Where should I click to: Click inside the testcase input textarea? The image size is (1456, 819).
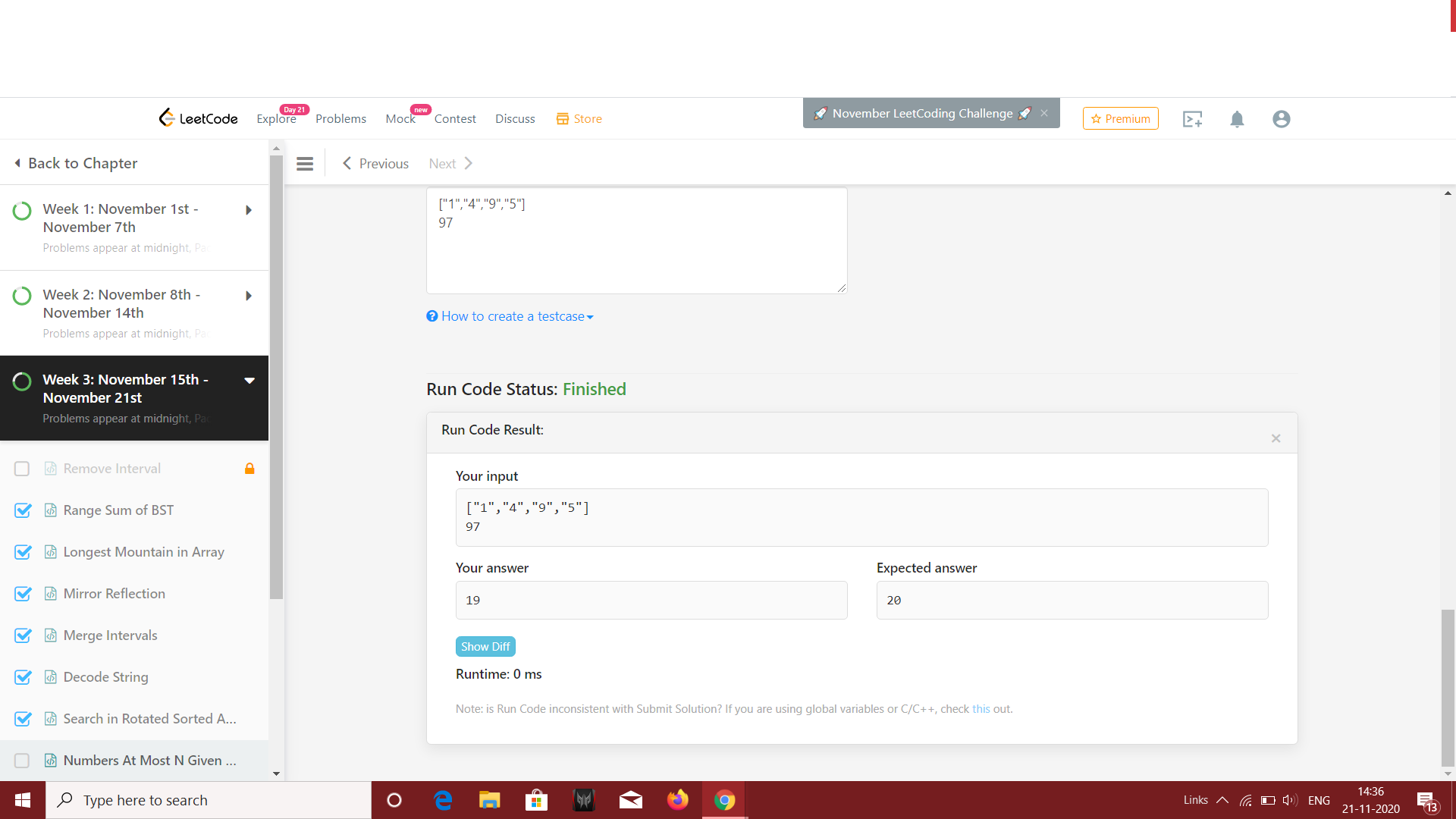(636, 250)
